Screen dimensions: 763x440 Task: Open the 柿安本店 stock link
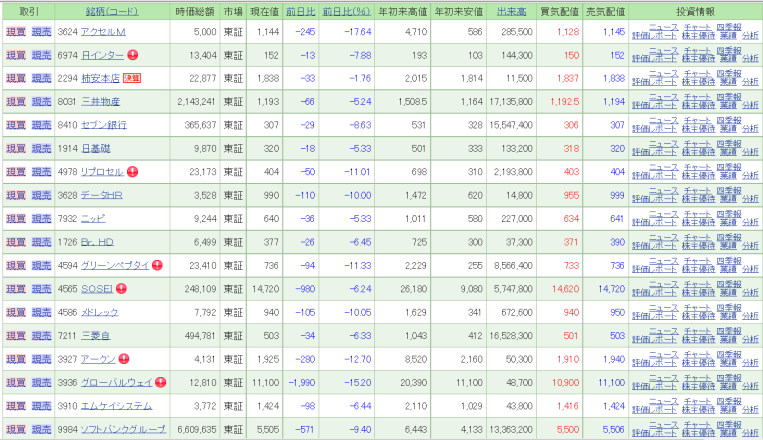(100, 78)
